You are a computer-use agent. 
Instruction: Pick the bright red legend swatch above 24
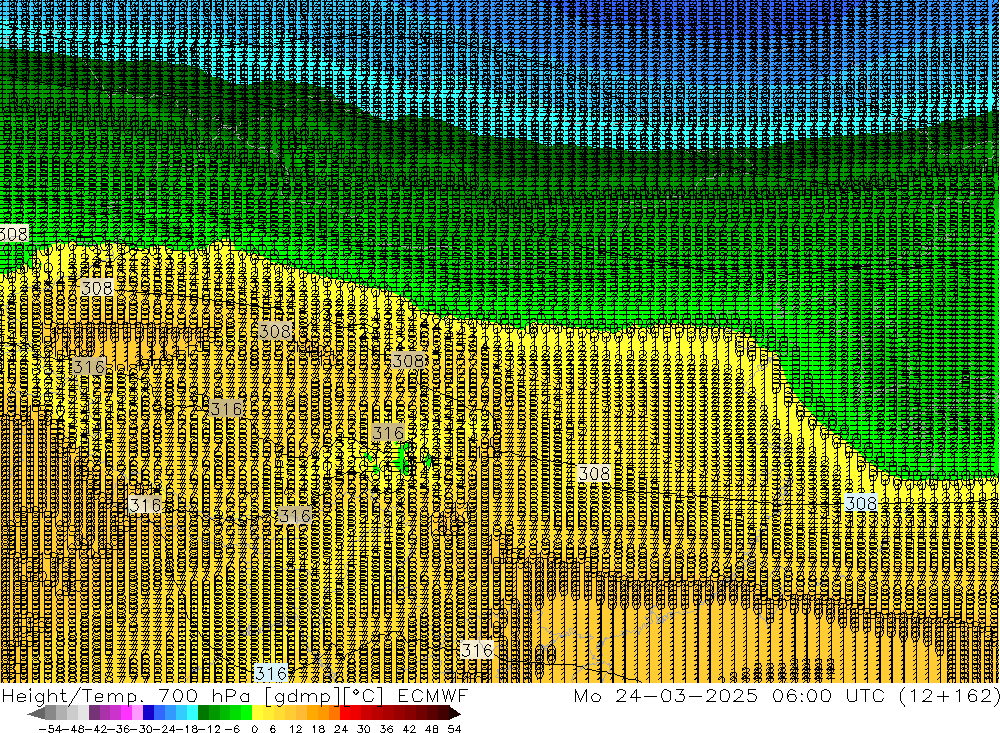tap(345, 713)
